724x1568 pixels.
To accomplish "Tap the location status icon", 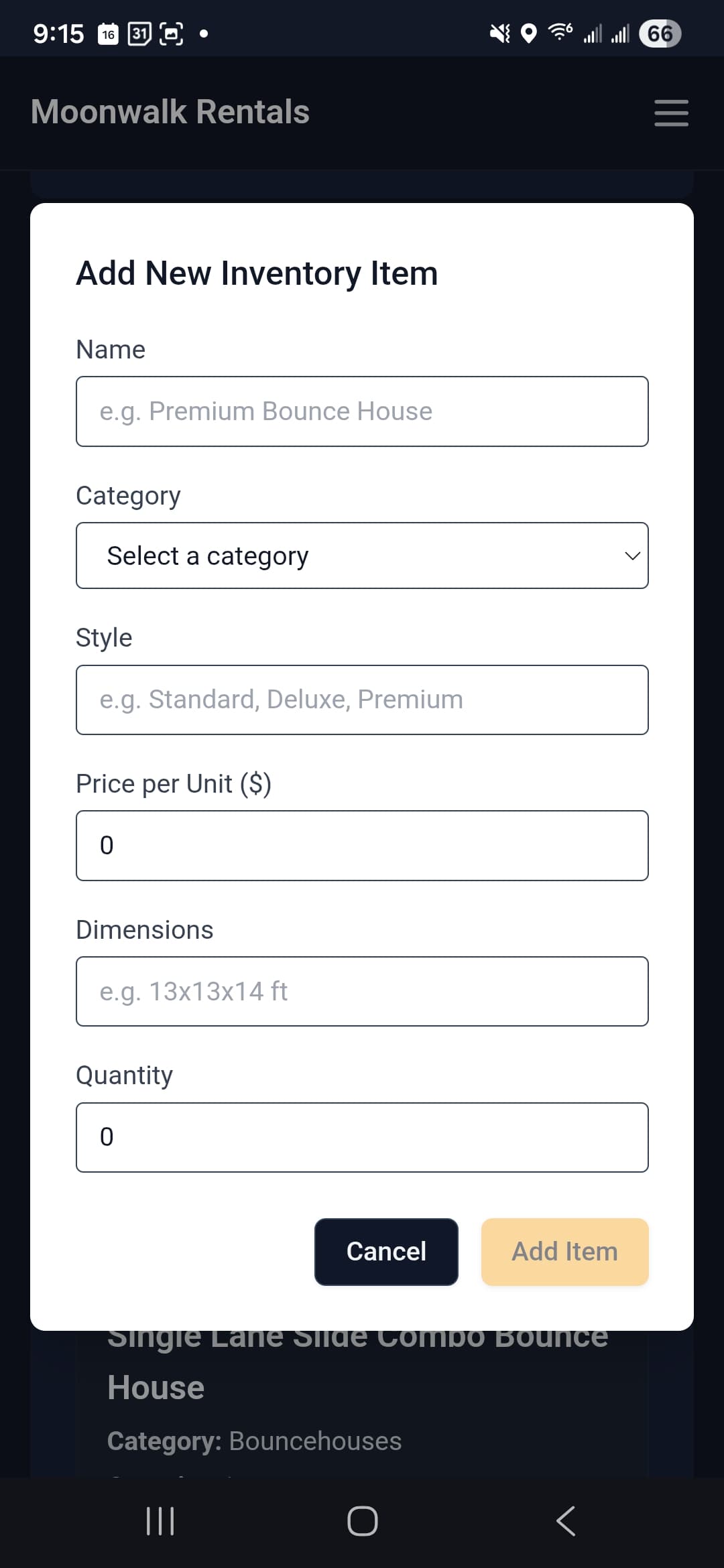I will coord(529,33).
